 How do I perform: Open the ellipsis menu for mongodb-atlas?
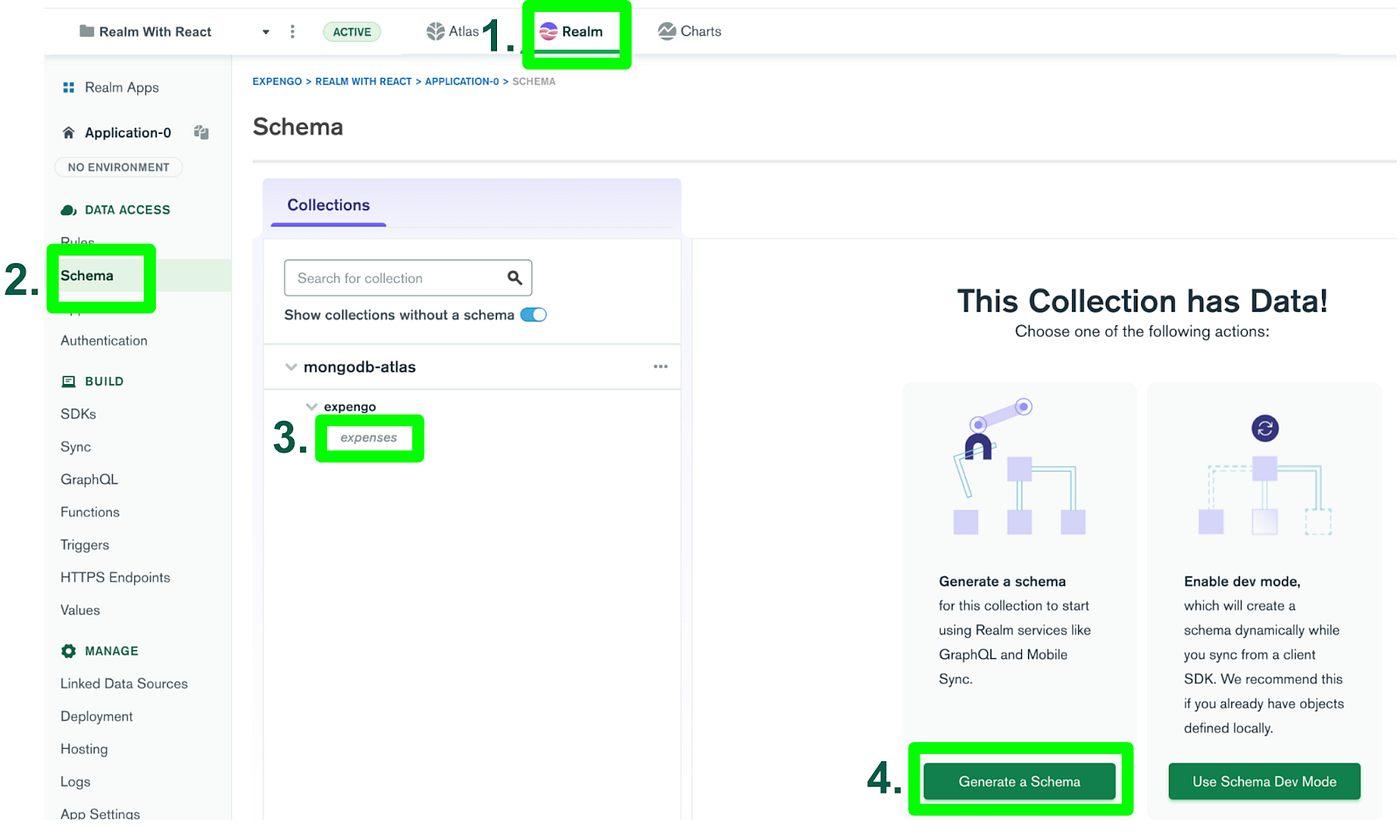(x=660, y=366)
